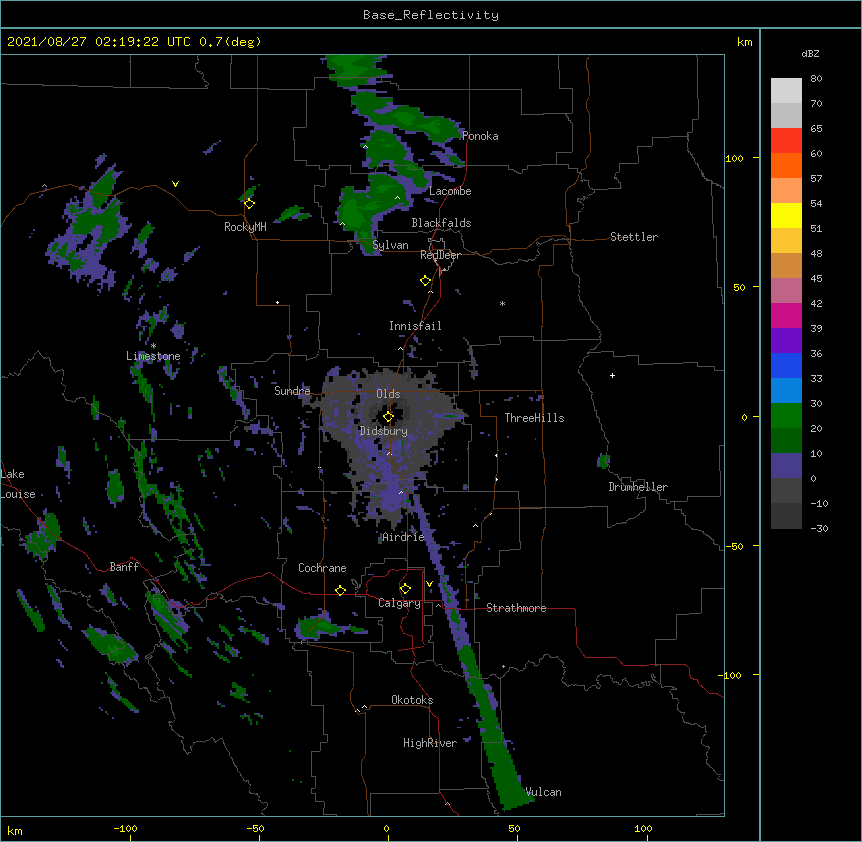The image size is (862, 842).
Task: Pick the violet 39–36 dBZ legend swatch
Action: 786,341
